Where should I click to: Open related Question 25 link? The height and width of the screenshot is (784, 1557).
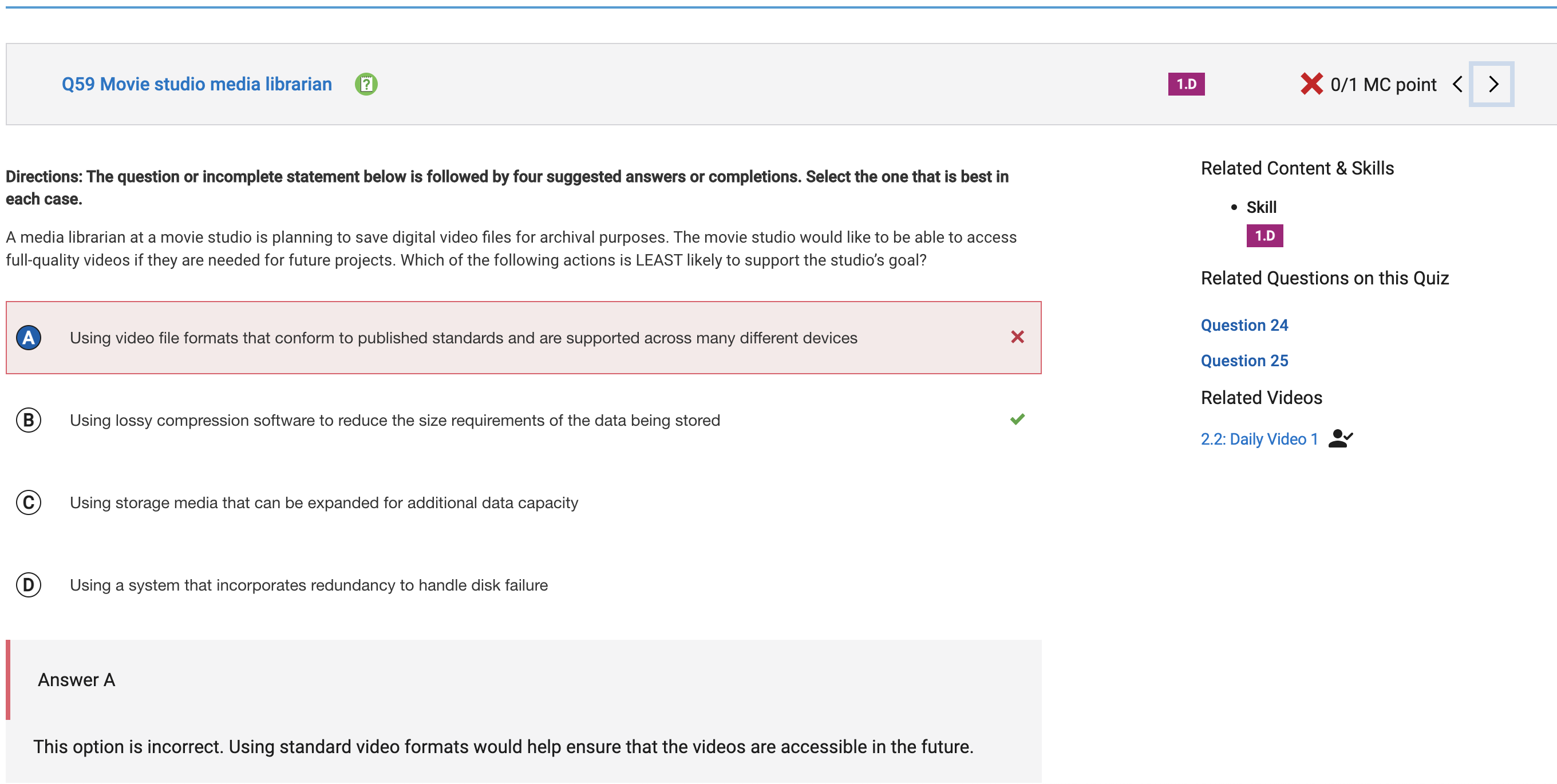coord(1244,361)
